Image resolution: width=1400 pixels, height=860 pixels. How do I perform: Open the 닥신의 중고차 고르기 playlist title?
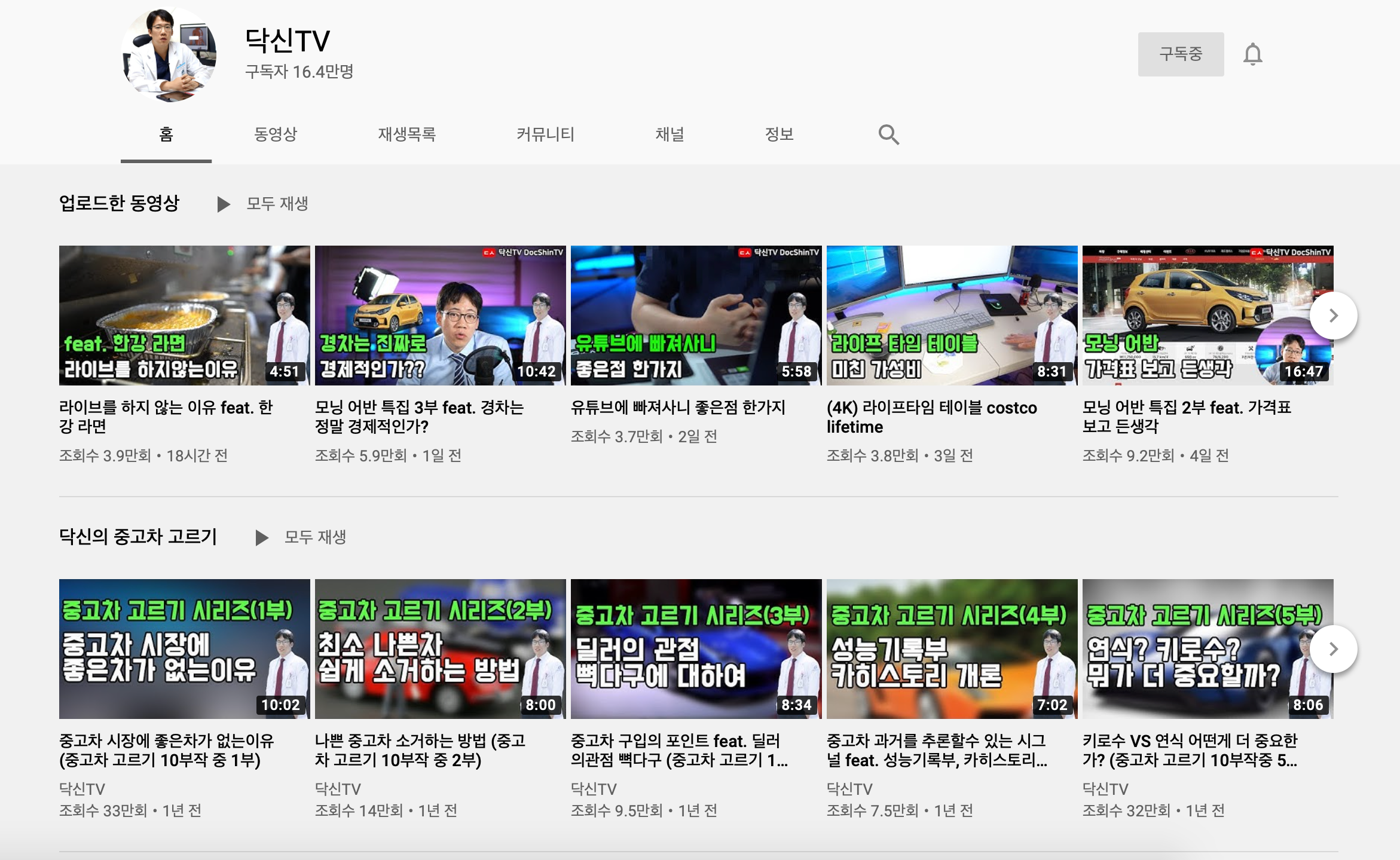pyautogui.click(x=137, y=537)
